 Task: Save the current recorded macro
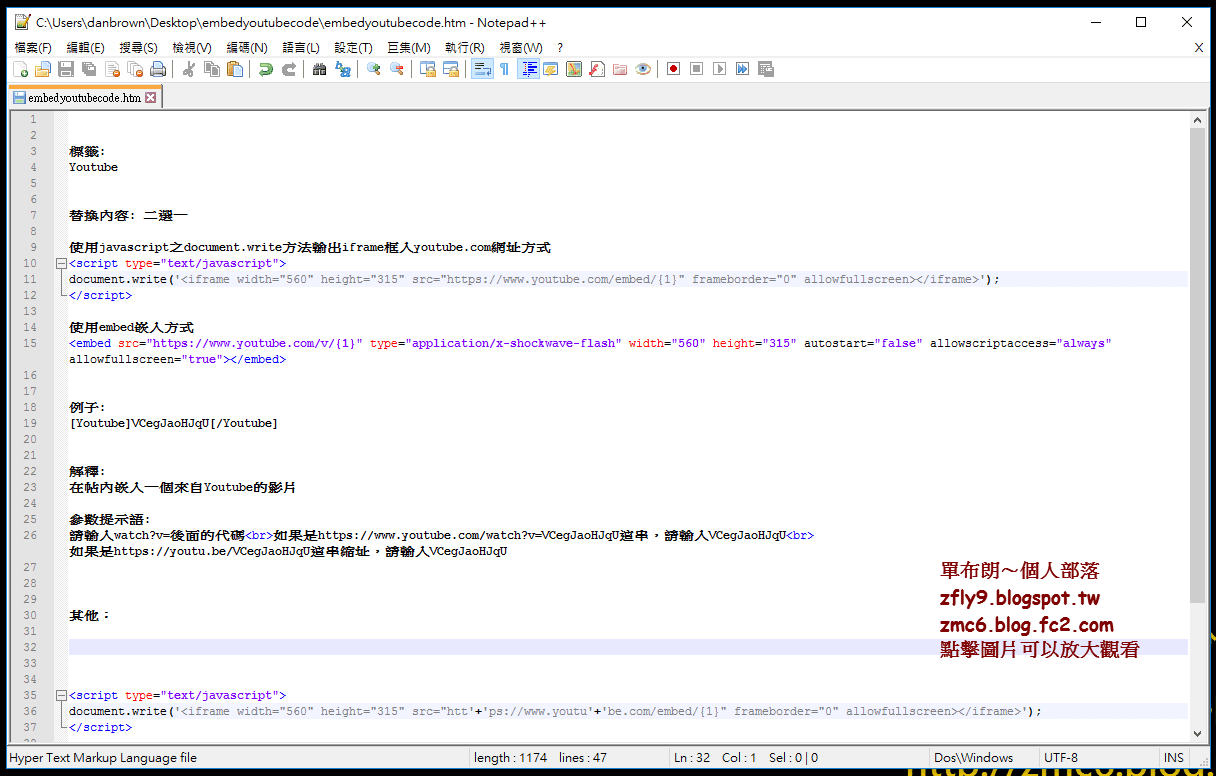766,69
